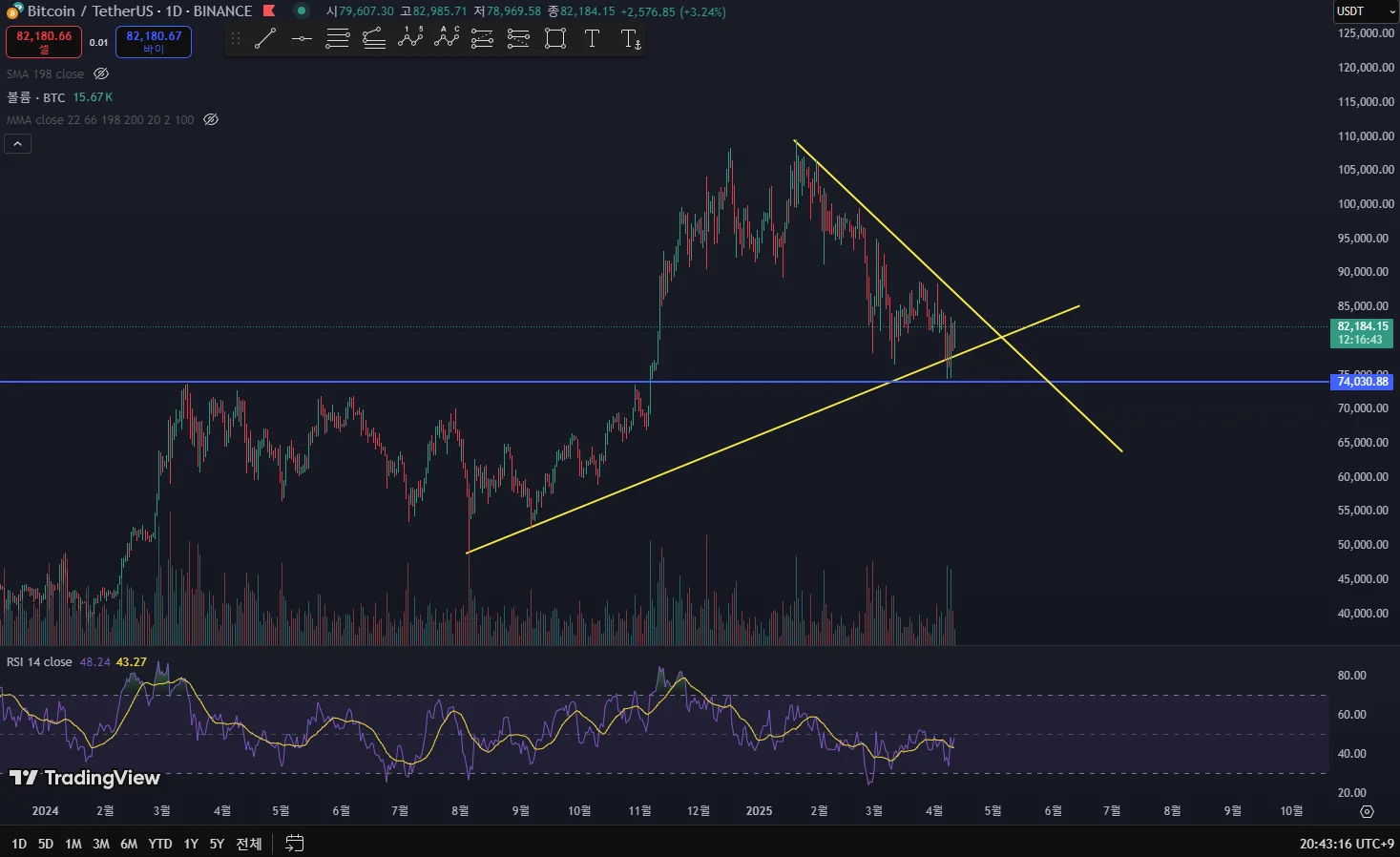Select the Rectangle drawing tool
This screenshot has width=1400, height=857.
tap(555, 39)
